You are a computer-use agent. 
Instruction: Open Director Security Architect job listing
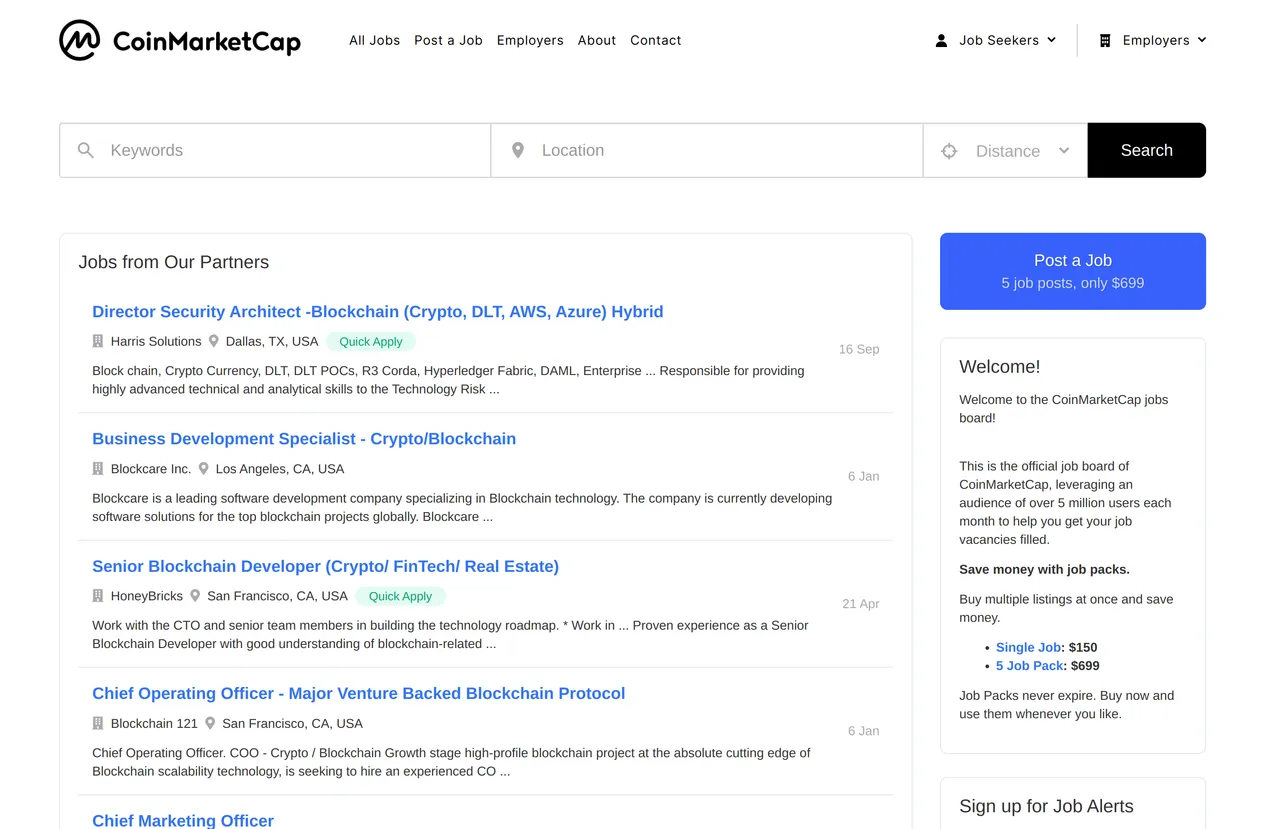coord(378,312)
